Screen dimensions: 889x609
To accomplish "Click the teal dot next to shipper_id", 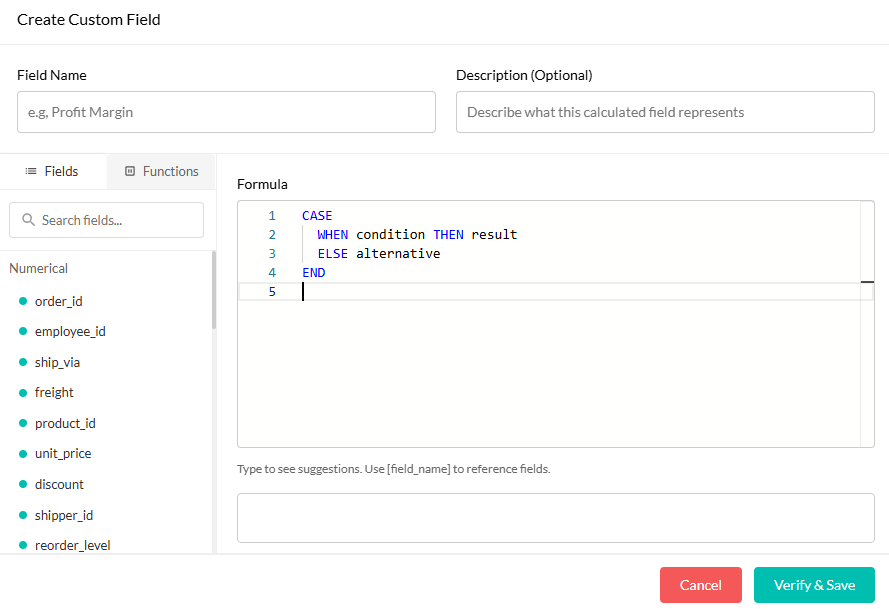I will coord(24,514).
